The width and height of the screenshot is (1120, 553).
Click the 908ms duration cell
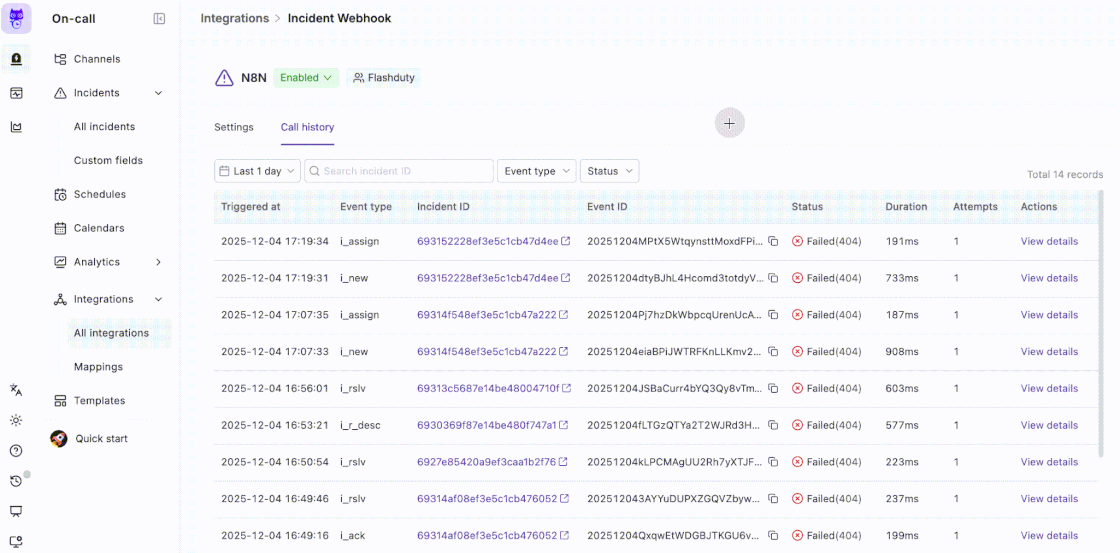click(902, 352)
